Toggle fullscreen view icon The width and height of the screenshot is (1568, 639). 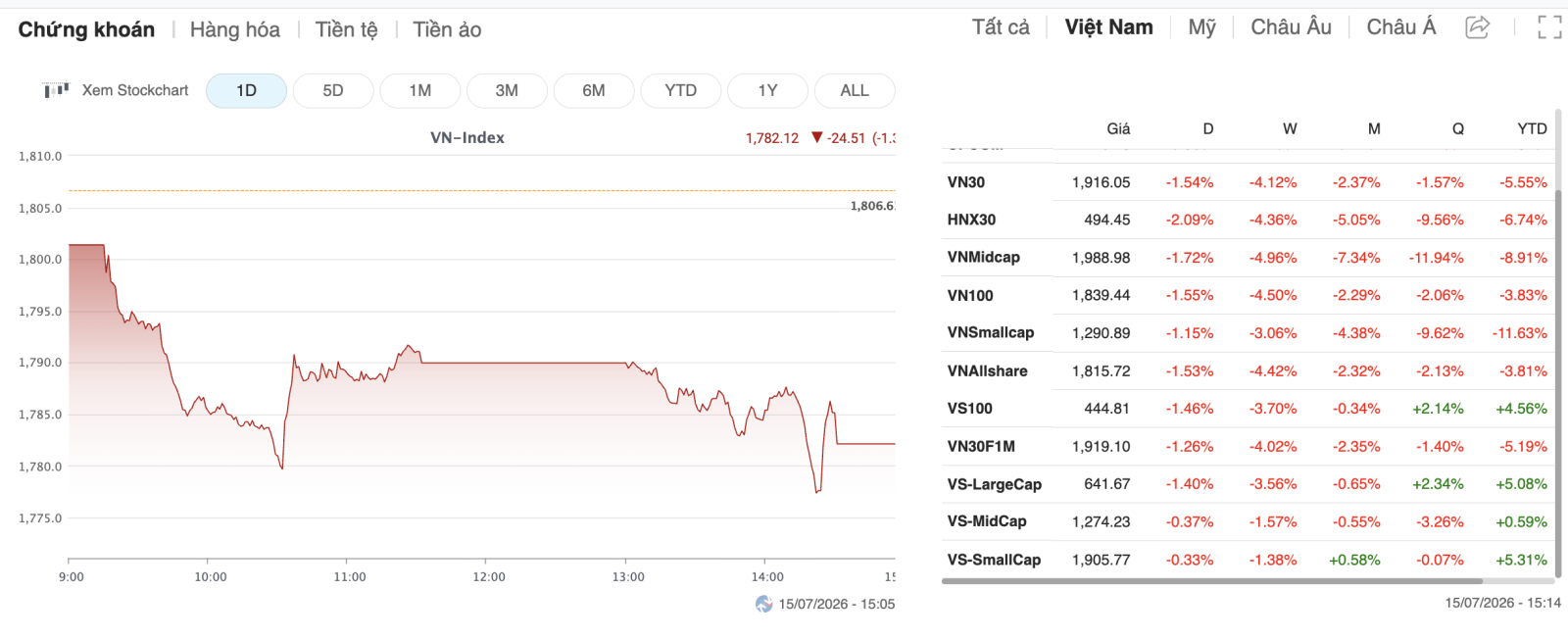tap(1549, 27)
